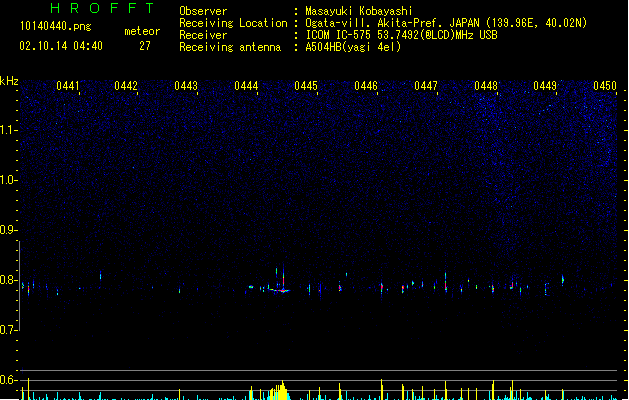This screenshot has height=400, width=629.
Task: Click the 0.9 kHz axis label
Action: click(8, 230)
